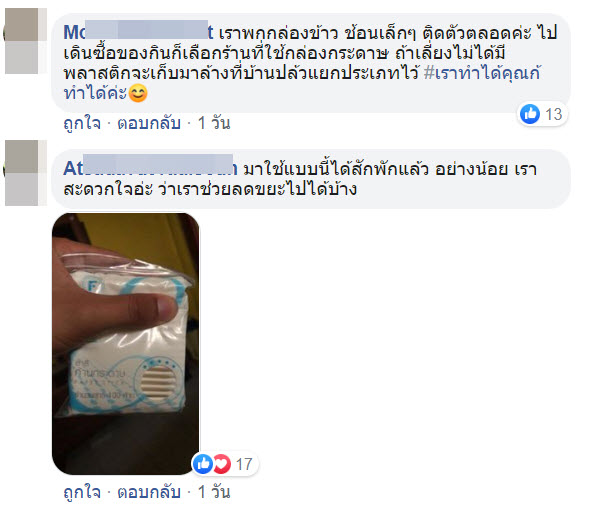This screenshot has height=509, width=613.
Task: Click the smiling emoji in first comment
Action: pos(138,93)
